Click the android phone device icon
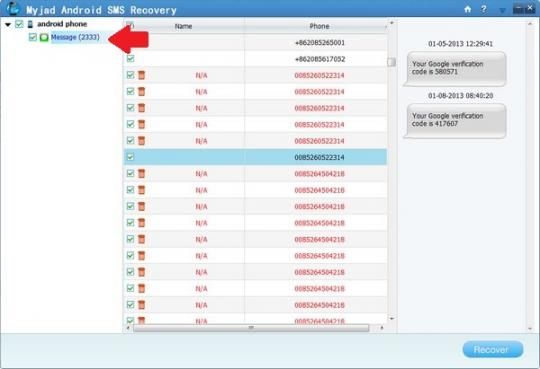 pyautogui.click(x=30, y=24)
